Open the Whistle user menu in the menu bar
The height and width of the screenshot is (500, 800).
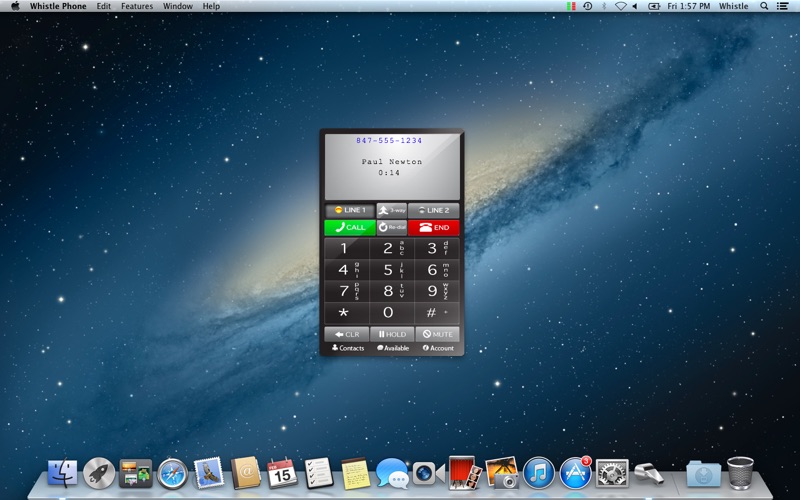pyautogui.click(x=733, y=6)
